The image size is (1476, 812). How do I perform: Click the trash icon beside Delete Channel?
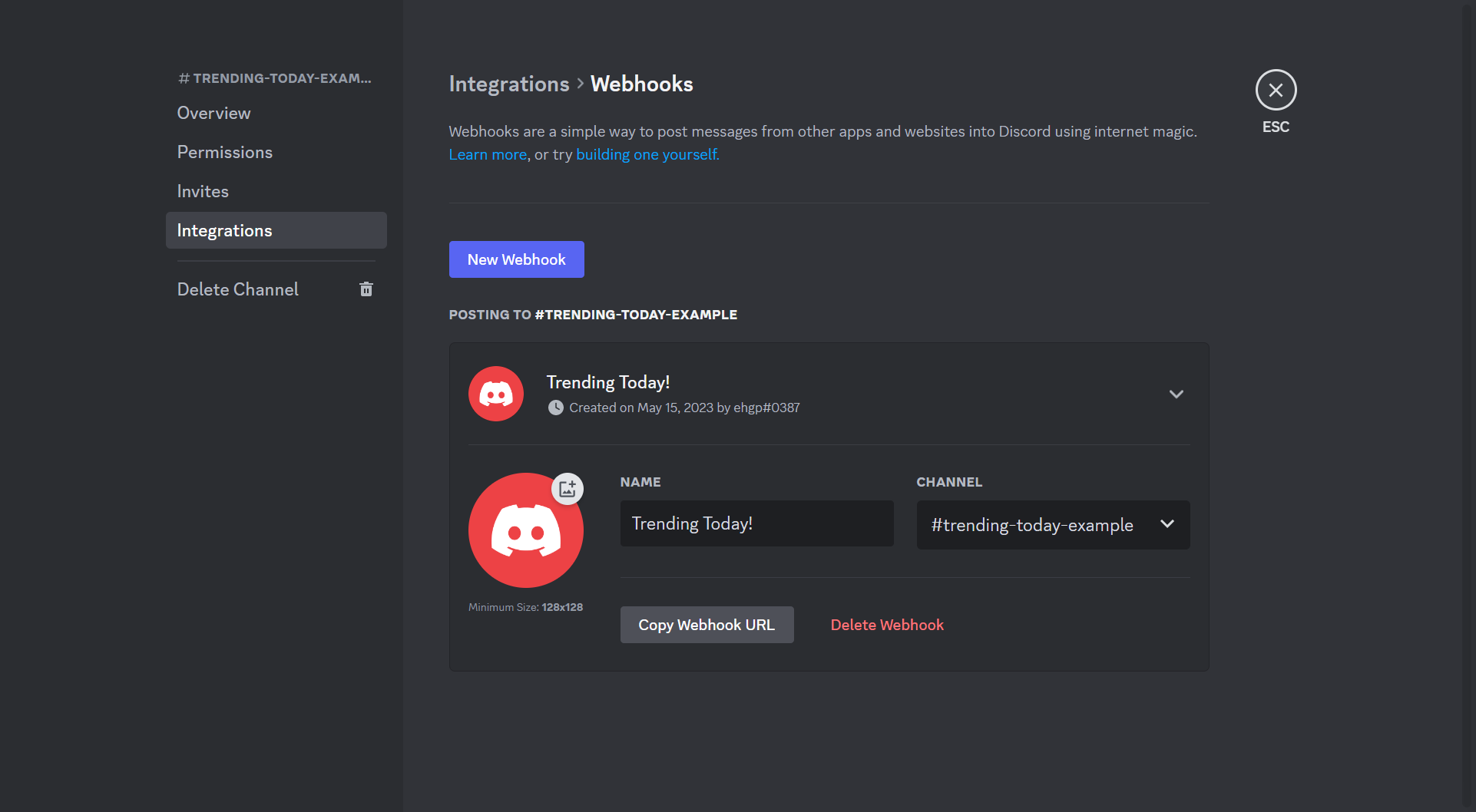pos(366,289)
